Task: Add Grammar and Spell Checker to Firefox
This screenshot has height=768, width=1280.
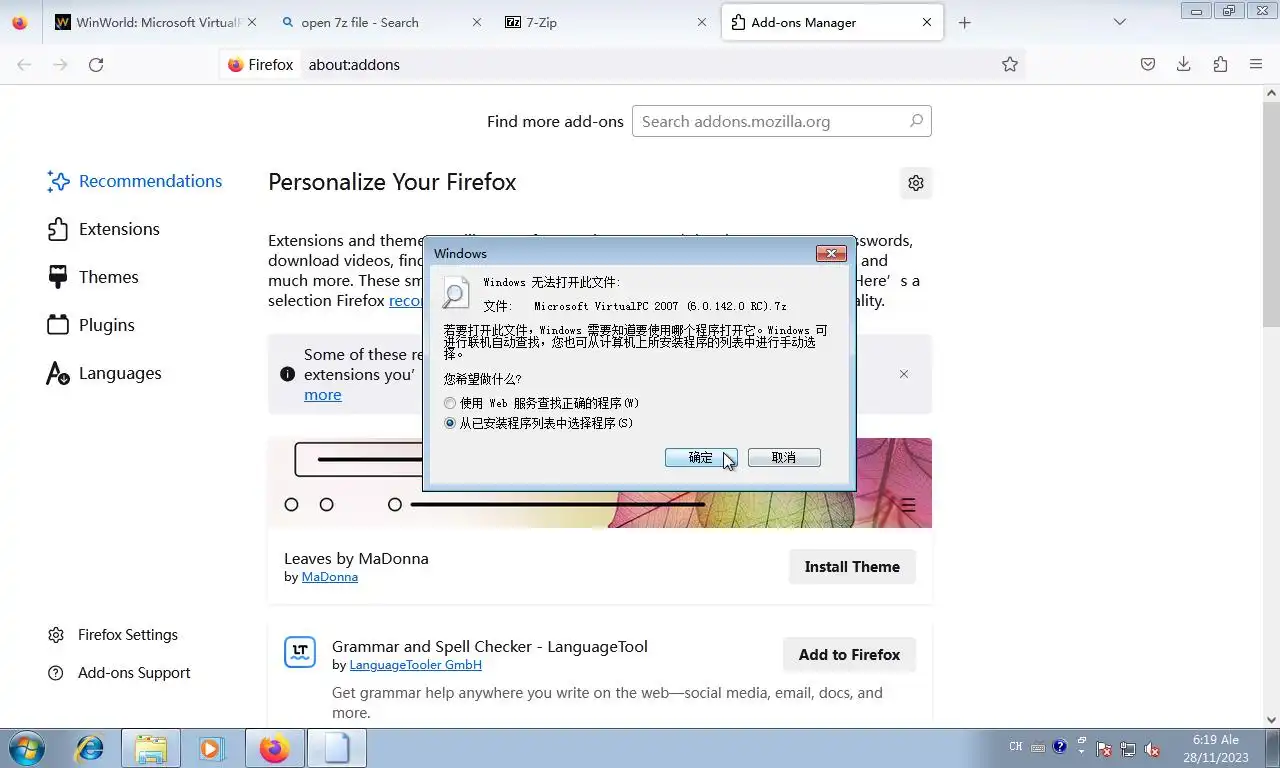Action: tap(849, 654)
